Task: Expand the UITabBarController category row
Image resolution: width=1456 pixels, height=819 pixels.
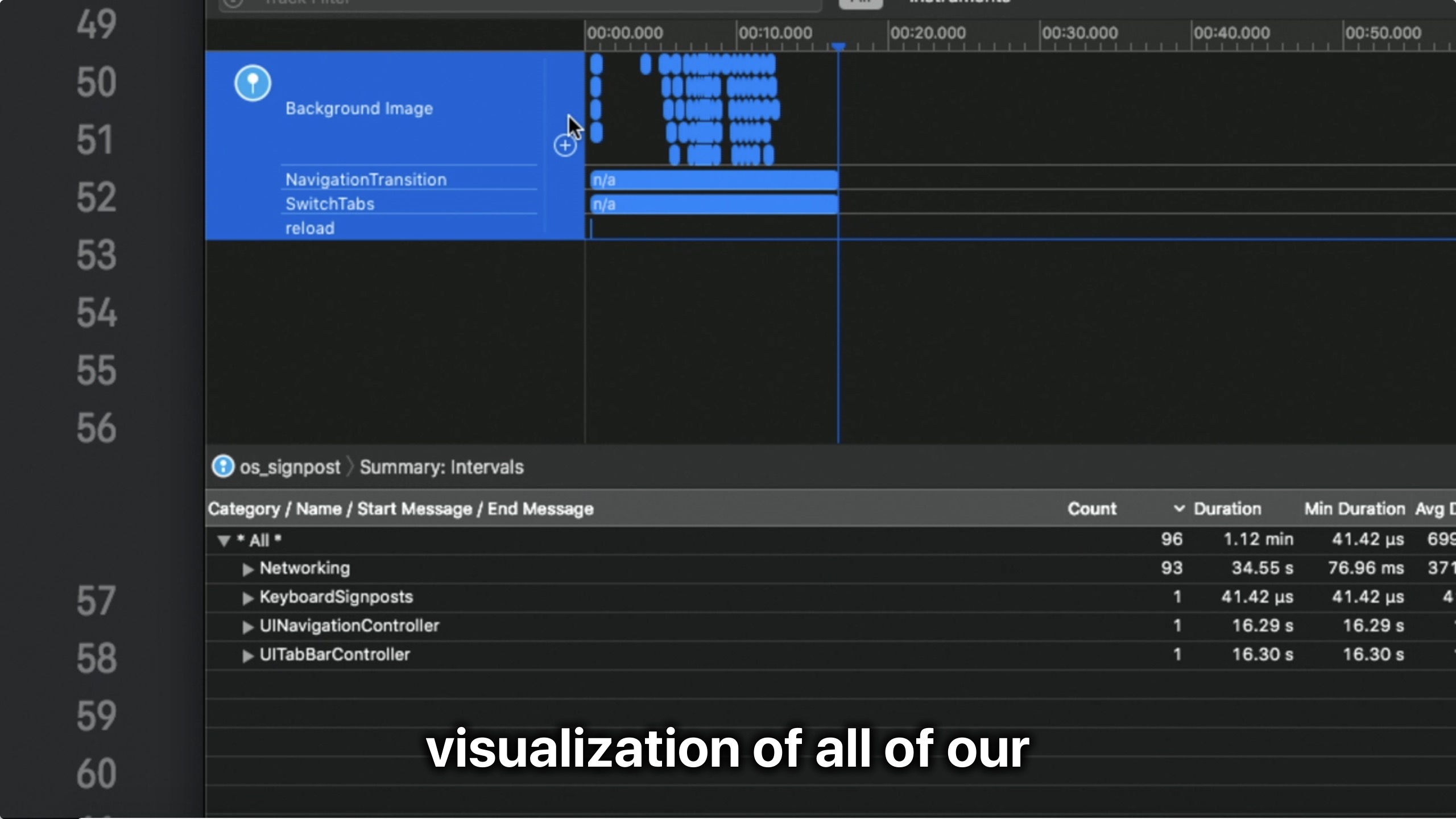Action: tap(247, 656)
